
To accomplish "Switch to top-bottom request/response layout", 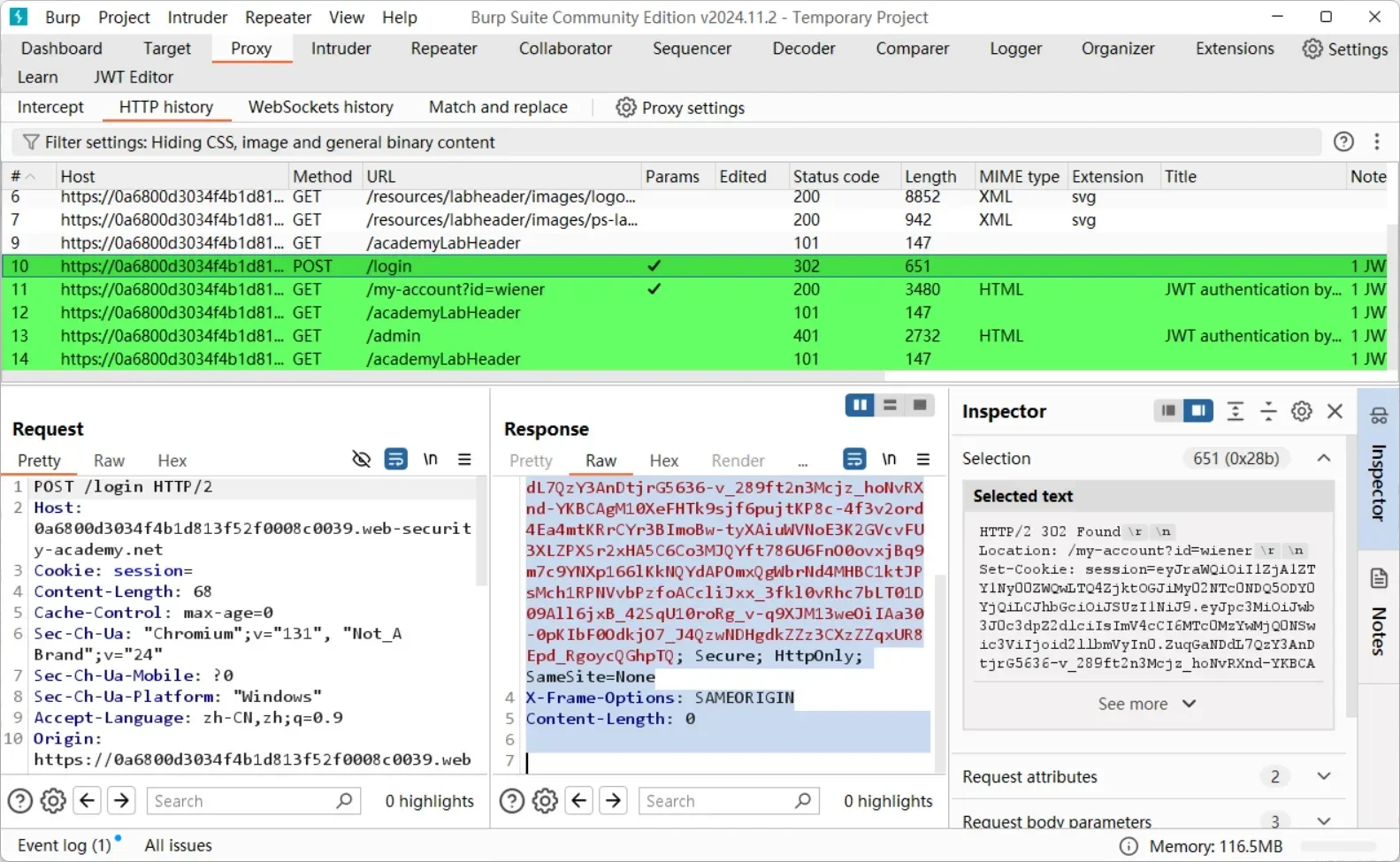I will click(x=891, y=405).
